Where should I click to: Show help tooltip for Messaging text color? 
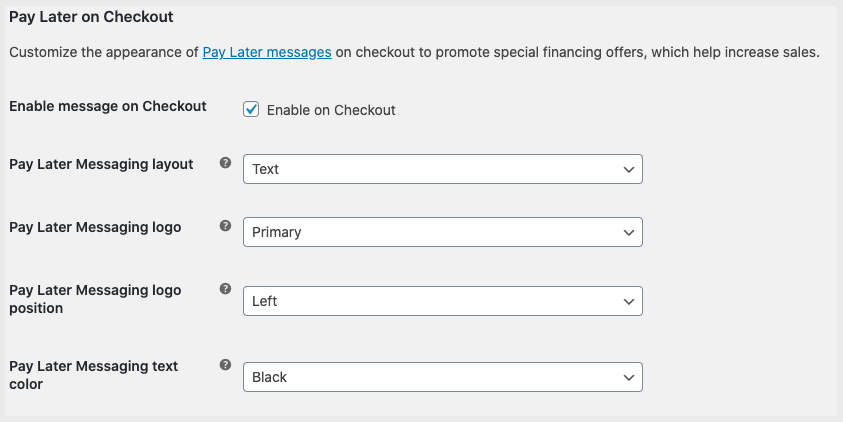click(225, 365)
